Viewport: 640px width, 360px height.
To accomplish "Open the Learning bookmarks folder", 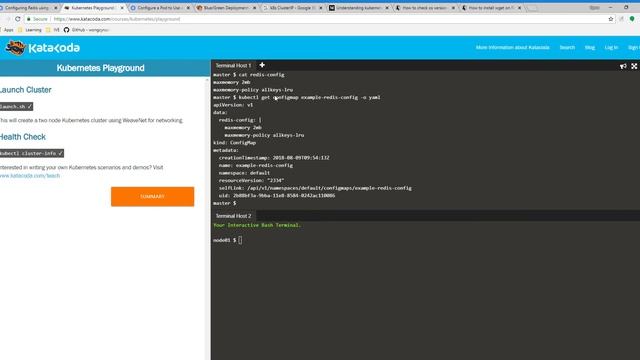I will [30, 30].
